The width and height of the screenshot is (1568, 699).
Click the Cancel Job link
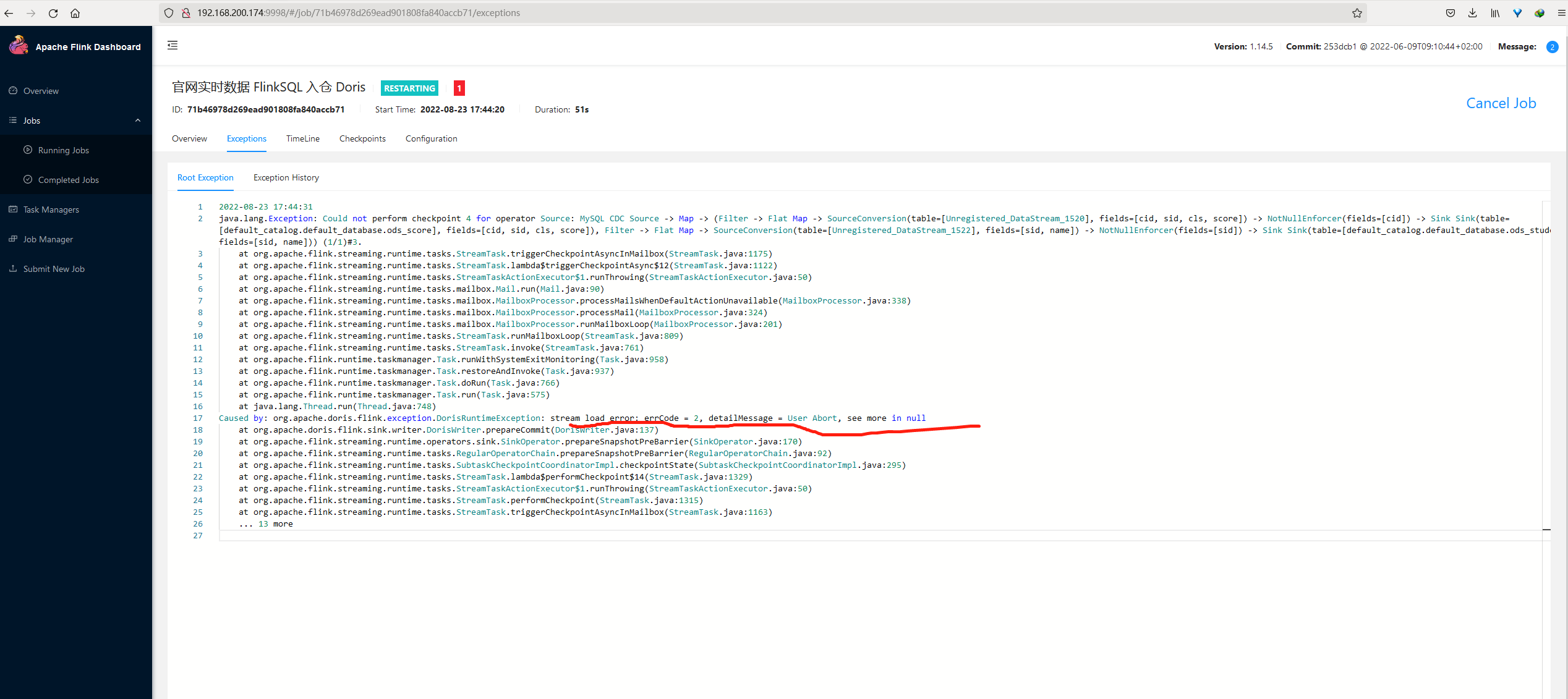(x=1501, y=103)
